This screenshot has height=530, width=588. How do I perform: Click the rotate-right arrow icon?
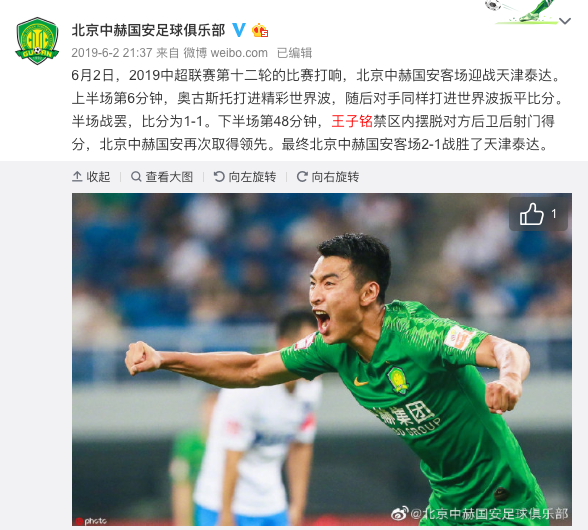[302, 176]
